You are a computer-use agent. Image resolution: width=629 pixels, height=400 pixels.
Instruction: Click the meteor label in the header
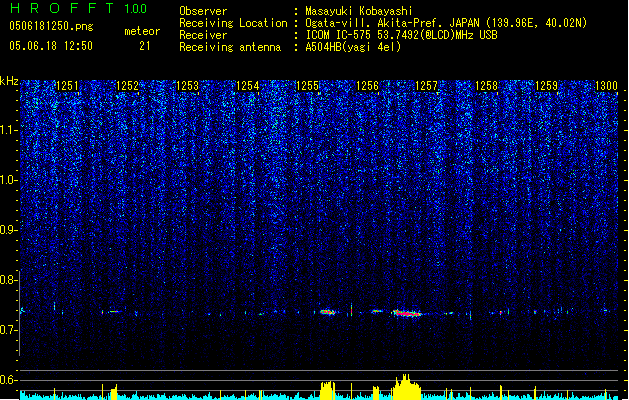click(x=142, y=31)
